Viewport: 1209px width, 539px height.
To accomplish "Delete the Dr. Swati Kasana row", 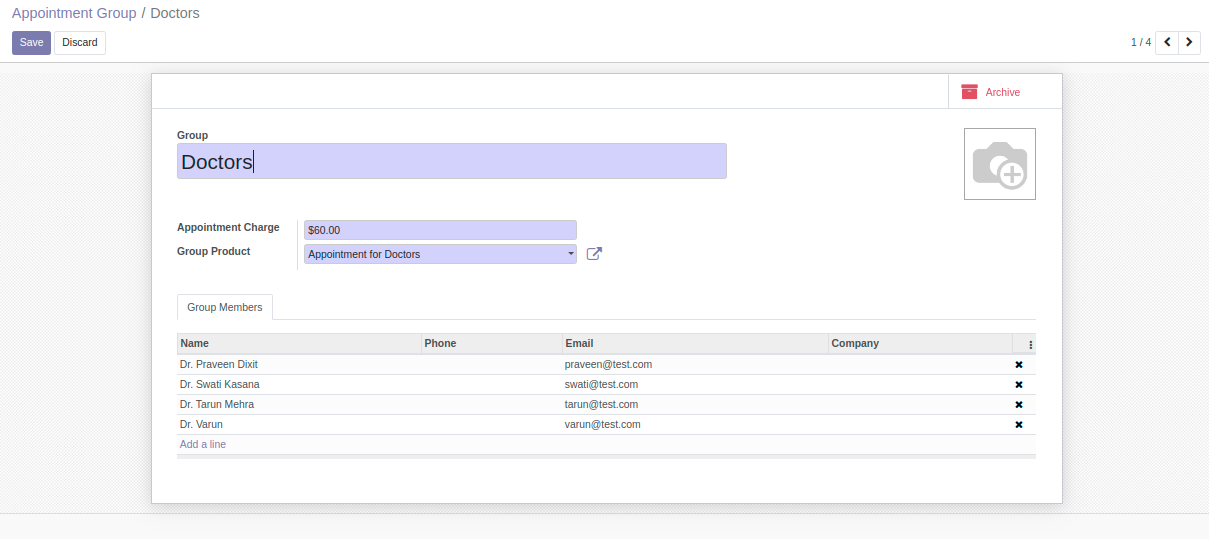I will pyautogui.click(x=1018, y=385).
